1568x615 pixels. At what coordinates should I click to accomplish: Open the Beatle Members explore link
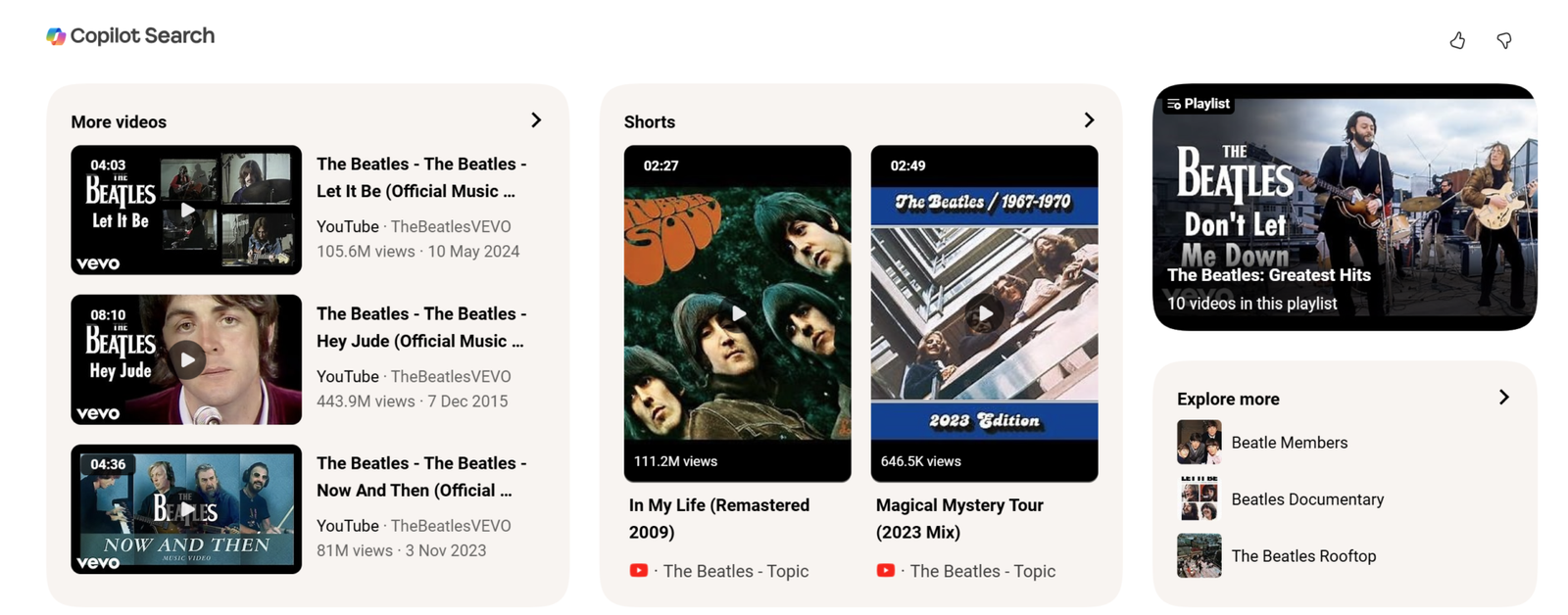pos(1289,443)
